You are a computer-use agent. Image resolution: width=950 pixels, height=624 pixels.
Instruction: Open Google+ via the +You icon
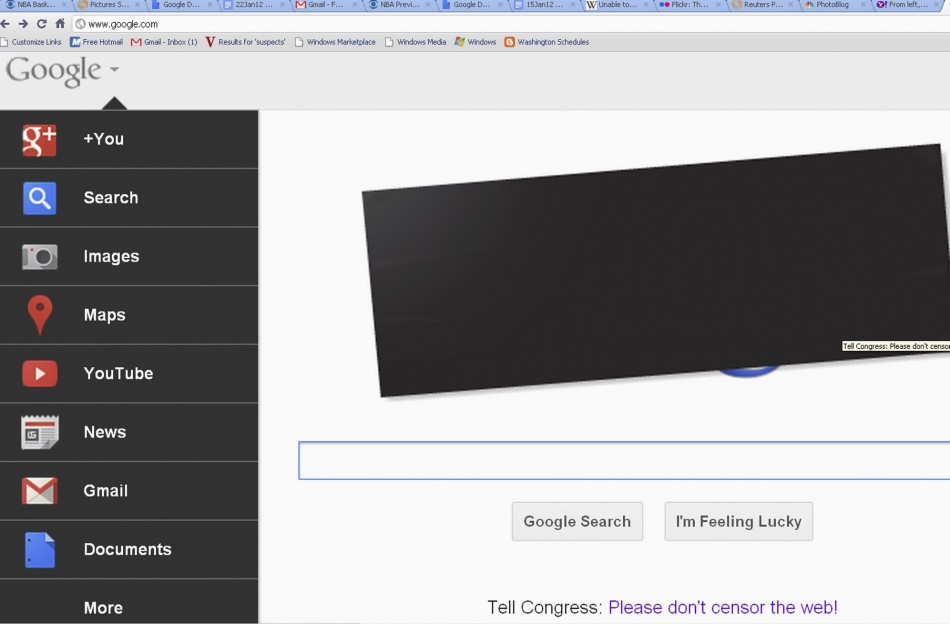(x=39, y=140)
